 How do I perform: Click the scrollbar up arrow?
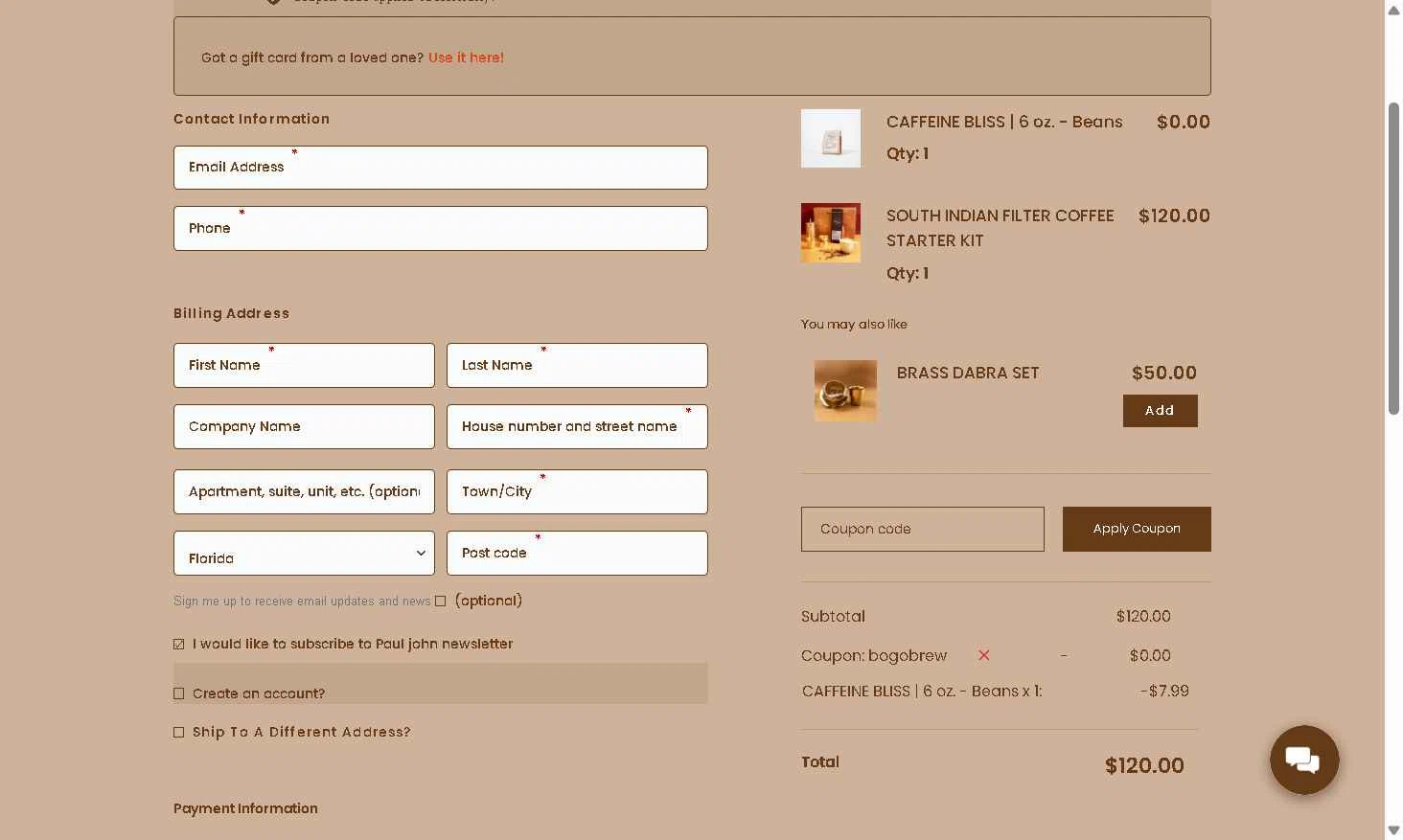click(x=1393, y=10)
